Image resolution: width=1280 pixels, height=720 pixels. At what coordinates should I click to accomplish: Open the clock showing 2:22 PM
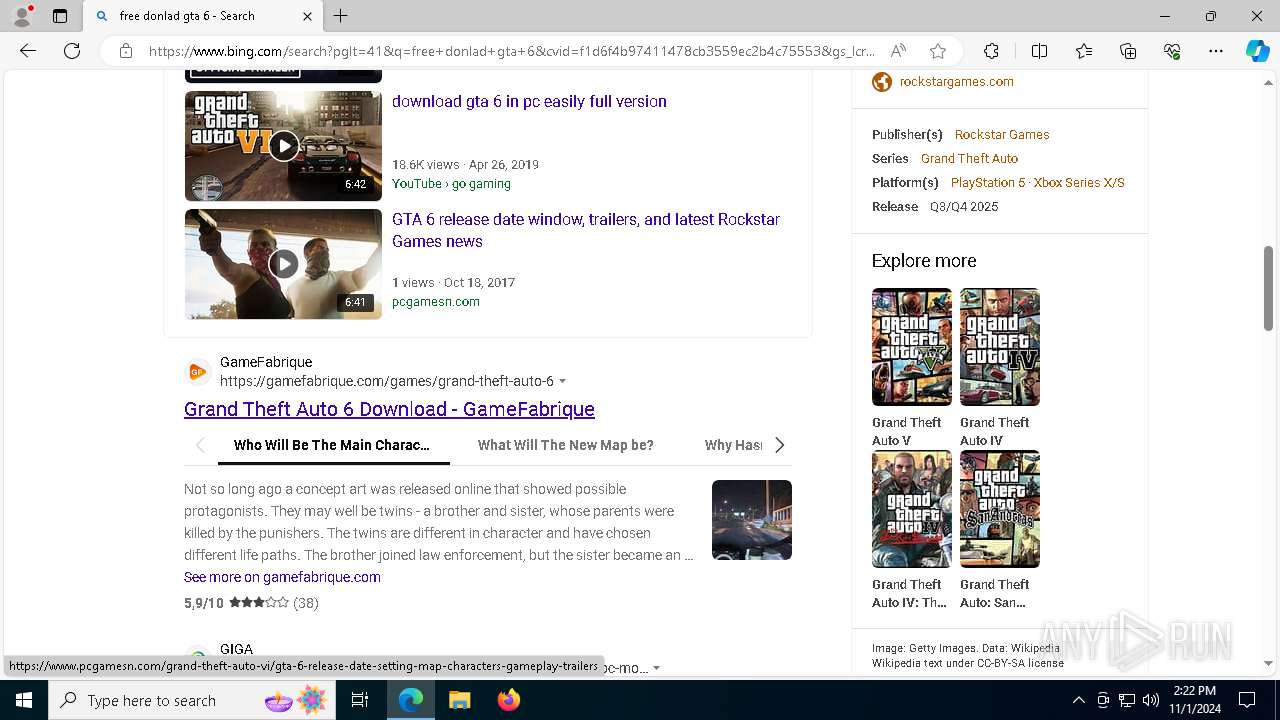coord(1195,700)
